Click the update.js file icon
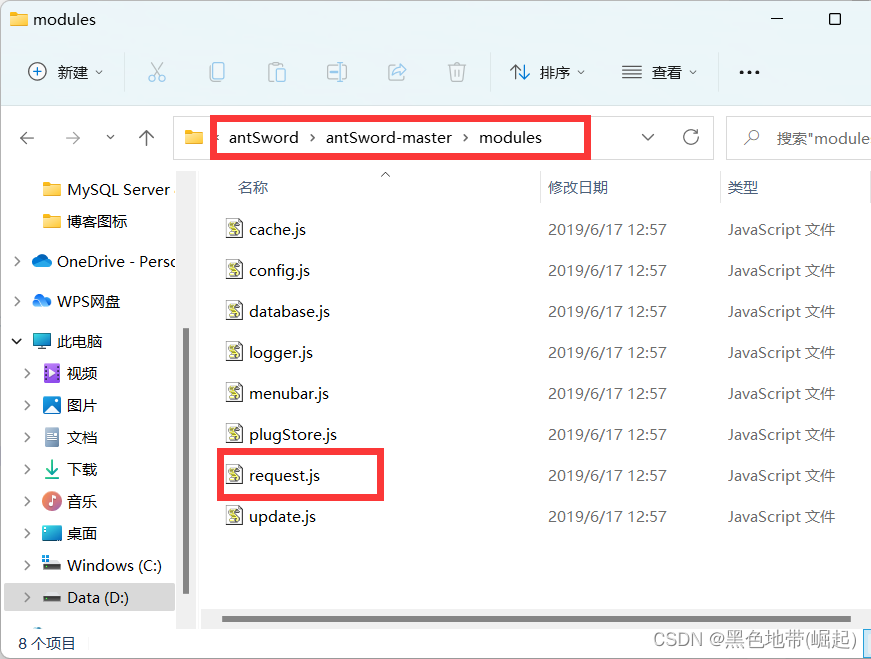 click(234, 516)
